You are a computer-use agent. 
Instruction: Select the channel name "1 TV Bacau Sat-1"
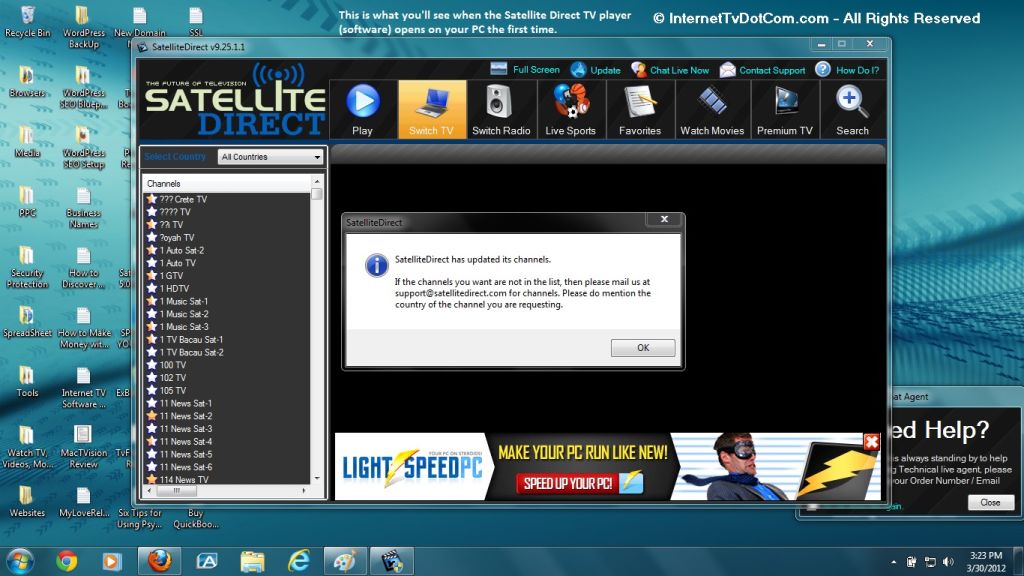pos(191,340)
